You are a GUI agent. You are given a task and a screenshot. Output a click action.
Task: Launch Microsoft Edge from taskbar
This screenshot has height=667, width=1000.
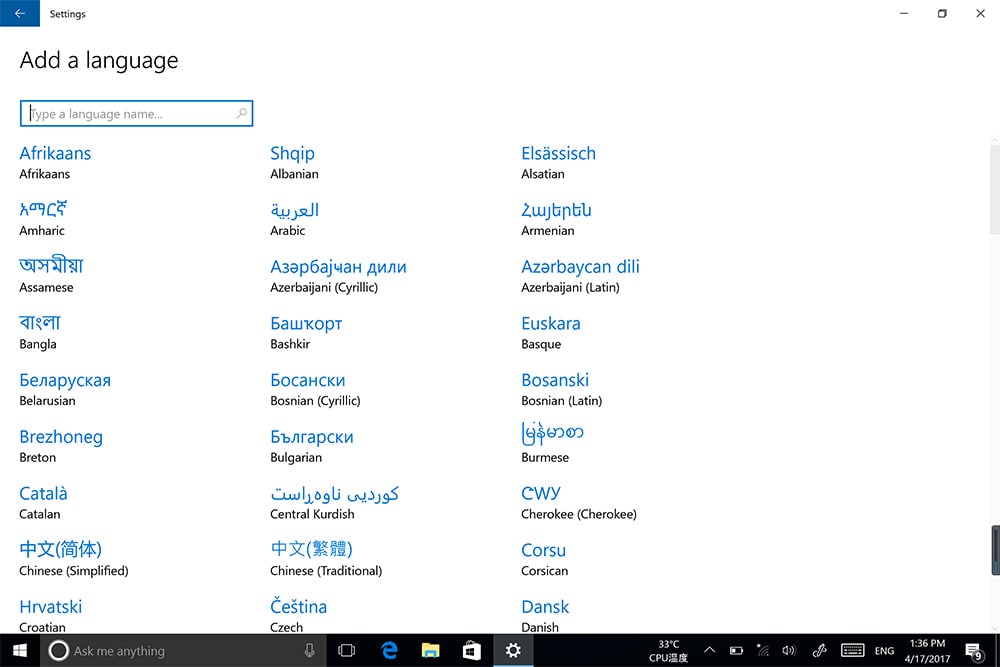pos(389,651)
